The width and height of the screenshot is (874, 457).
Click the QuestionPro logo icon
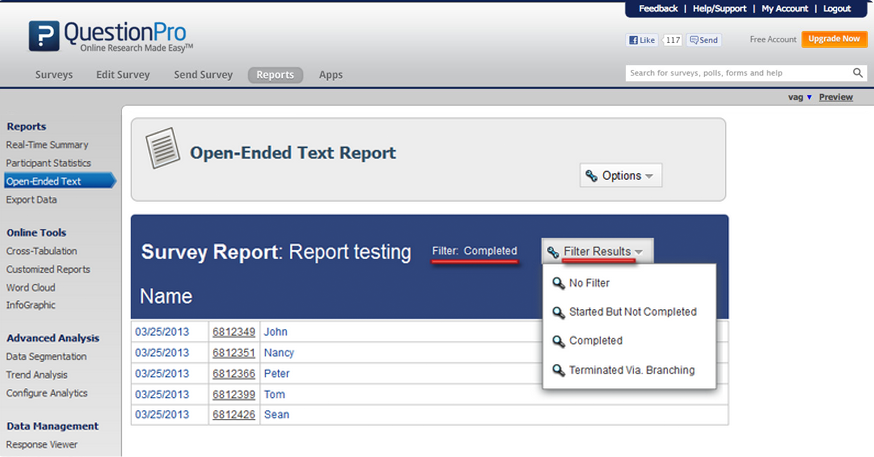coord(44,36)
